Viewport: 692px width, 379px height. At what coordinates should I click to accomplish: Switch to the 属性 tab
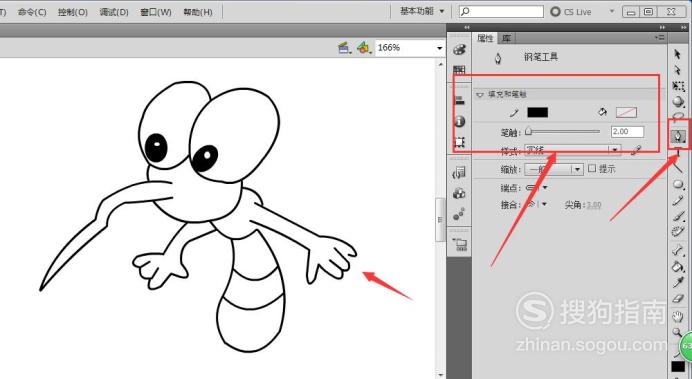485,38
